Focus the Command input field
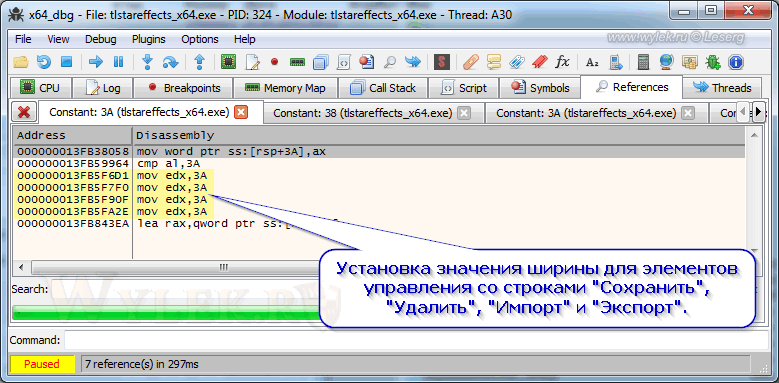Viewport: 779px width, 383px height. pos(415,340)
